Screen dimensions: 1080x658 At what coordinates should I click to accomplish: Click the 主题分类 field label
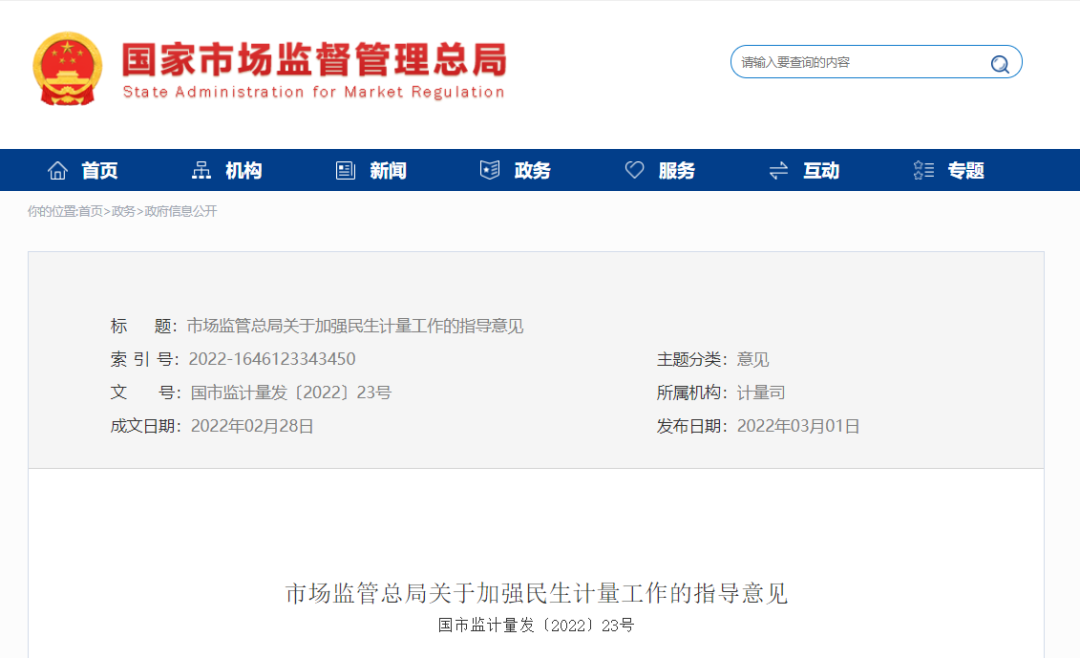(x=692, y=359)
